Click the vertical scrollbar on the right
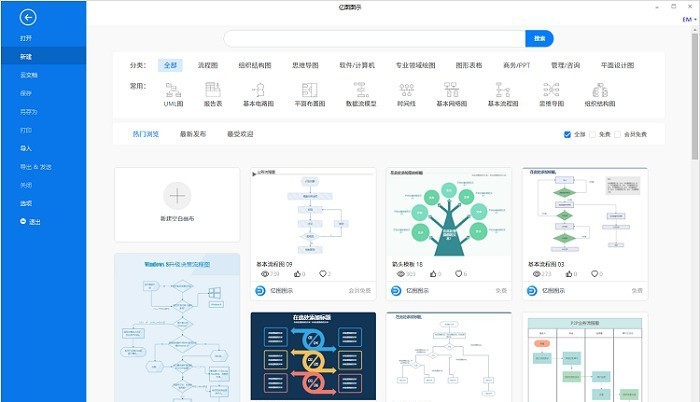 pos(695,96)
